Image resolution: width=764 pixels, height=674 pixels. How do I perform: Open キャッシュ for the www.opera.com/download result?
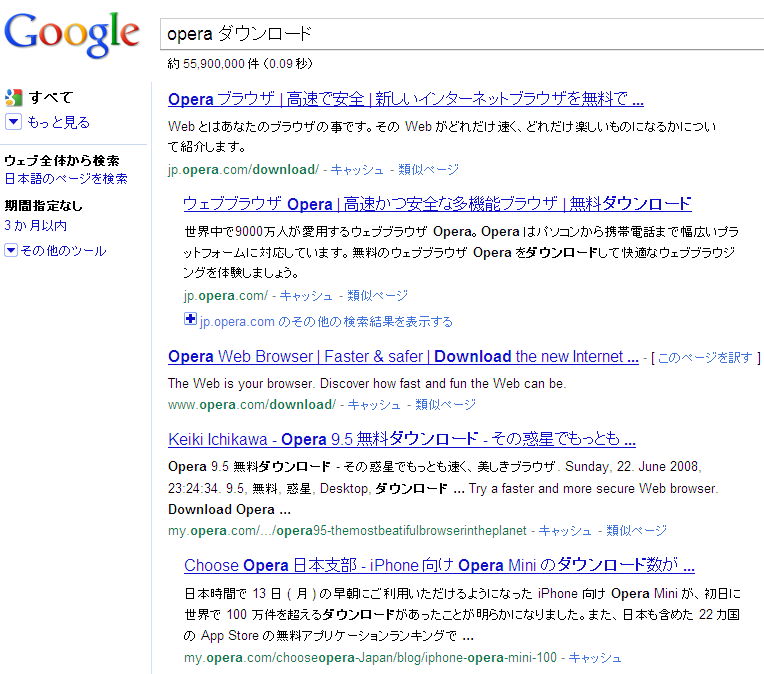pos(374,405)
